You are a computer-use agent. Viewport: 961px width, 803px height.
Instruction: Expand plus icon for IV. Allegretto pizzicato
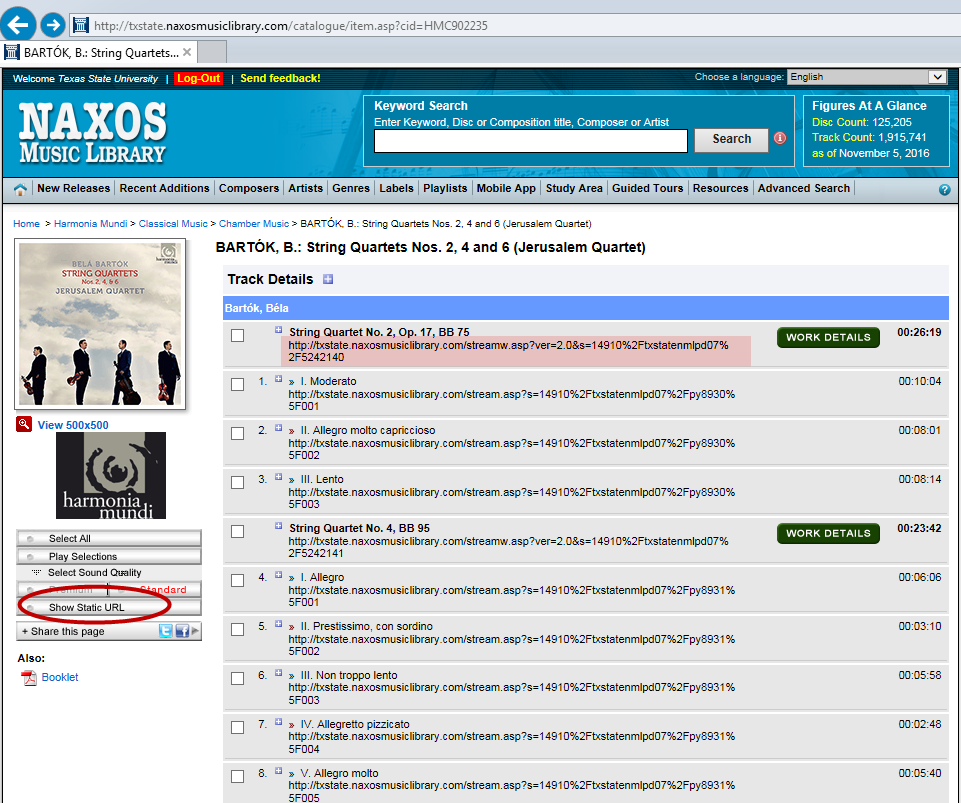pos(278,722)
